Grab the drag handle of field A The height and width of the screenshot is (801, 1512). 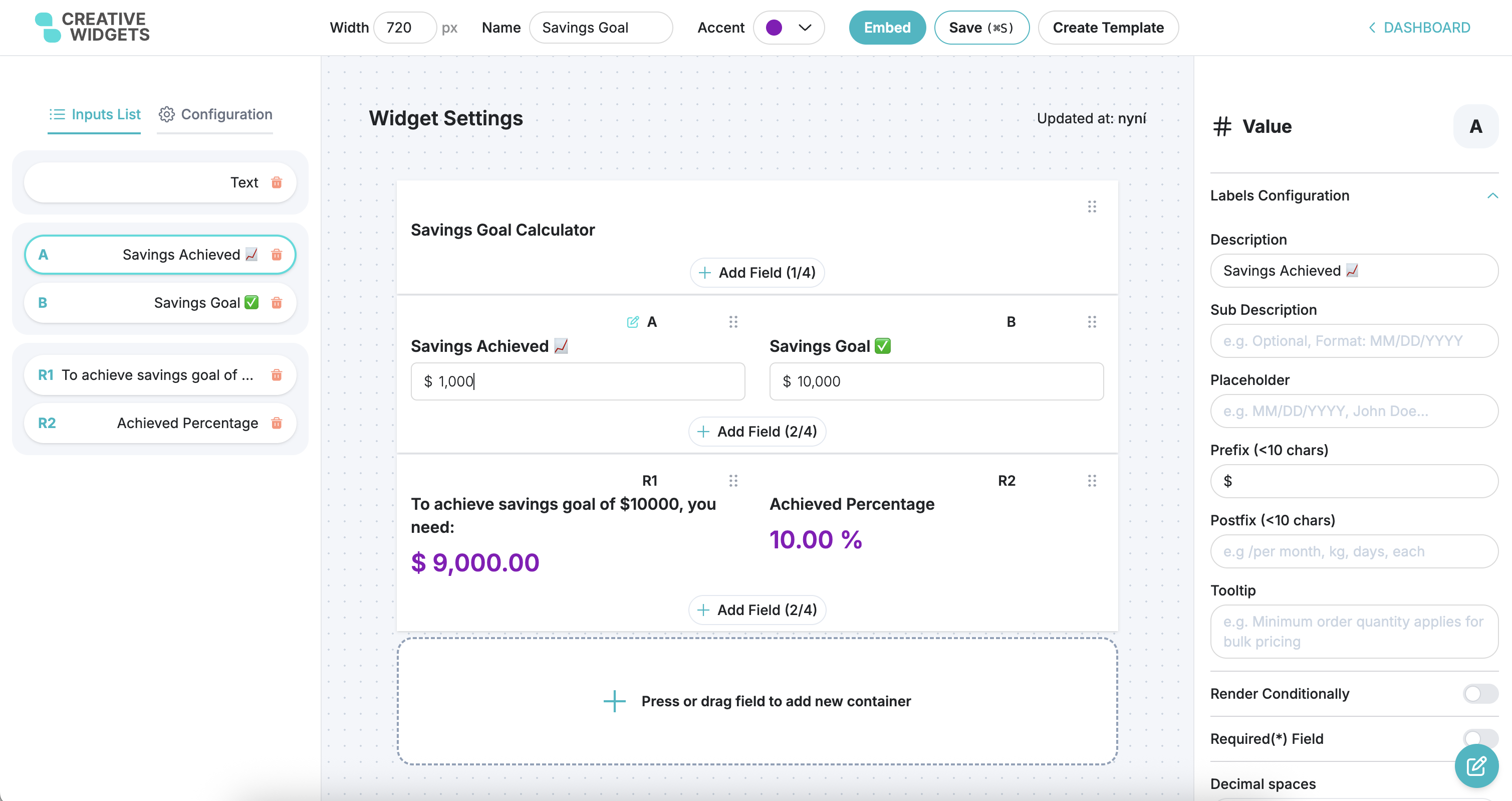click(x=733, y=322)
